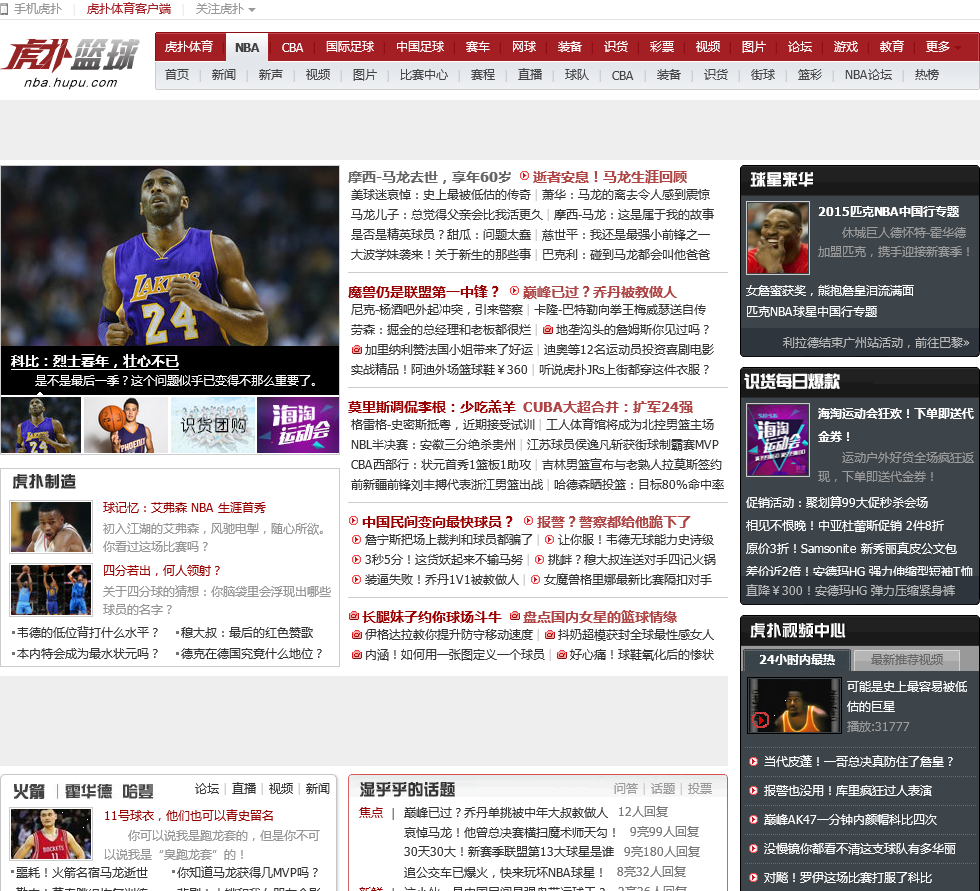The height and width of the screenshot is (891, 980).
Task: Click camera icon before 好心痛！球鞋氧化后的惨状
Action: [x=561, y=654]
